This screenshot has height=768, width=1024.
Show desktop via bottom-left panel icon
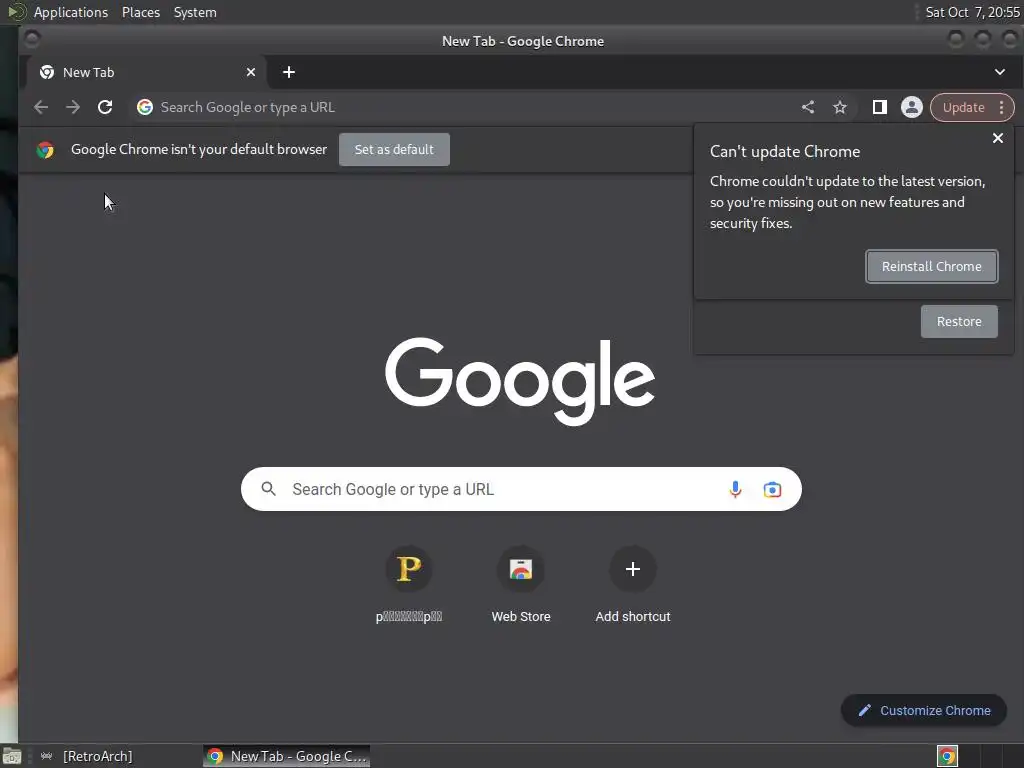point(11,757)
